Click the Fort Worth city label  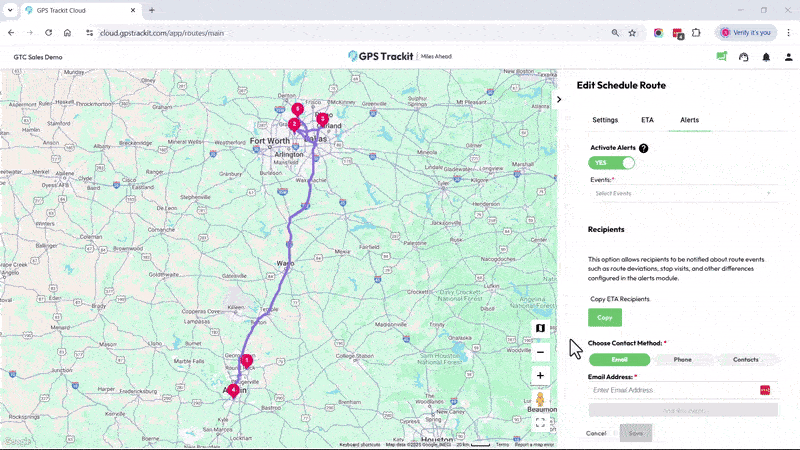269,141
